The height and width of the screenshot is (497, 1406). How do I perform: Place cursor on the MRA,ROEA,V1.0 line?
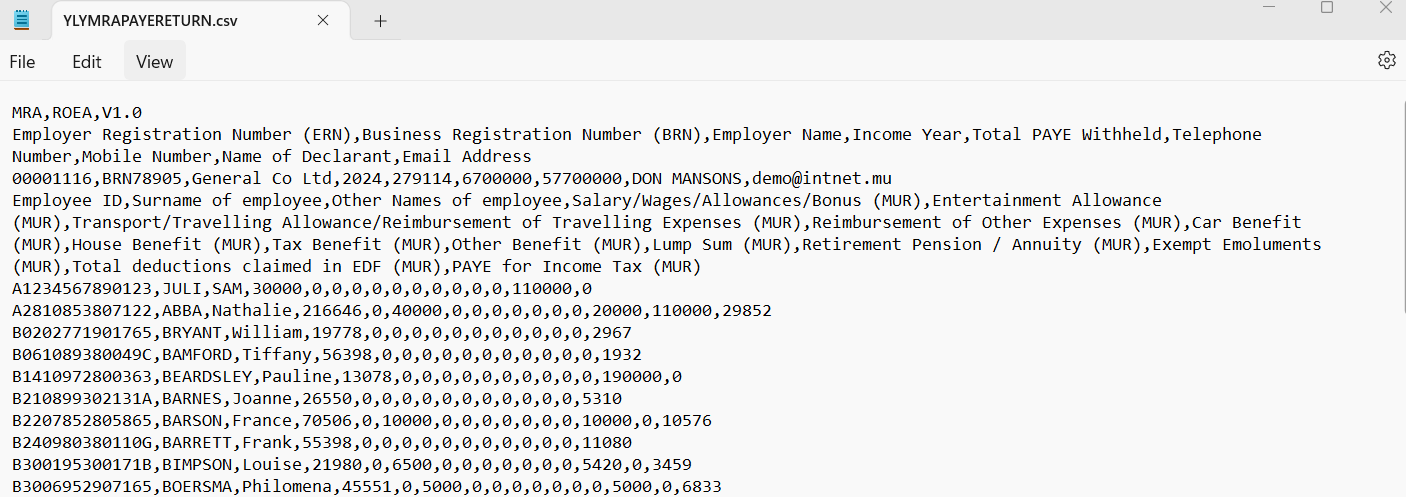(x=77, y=112)
